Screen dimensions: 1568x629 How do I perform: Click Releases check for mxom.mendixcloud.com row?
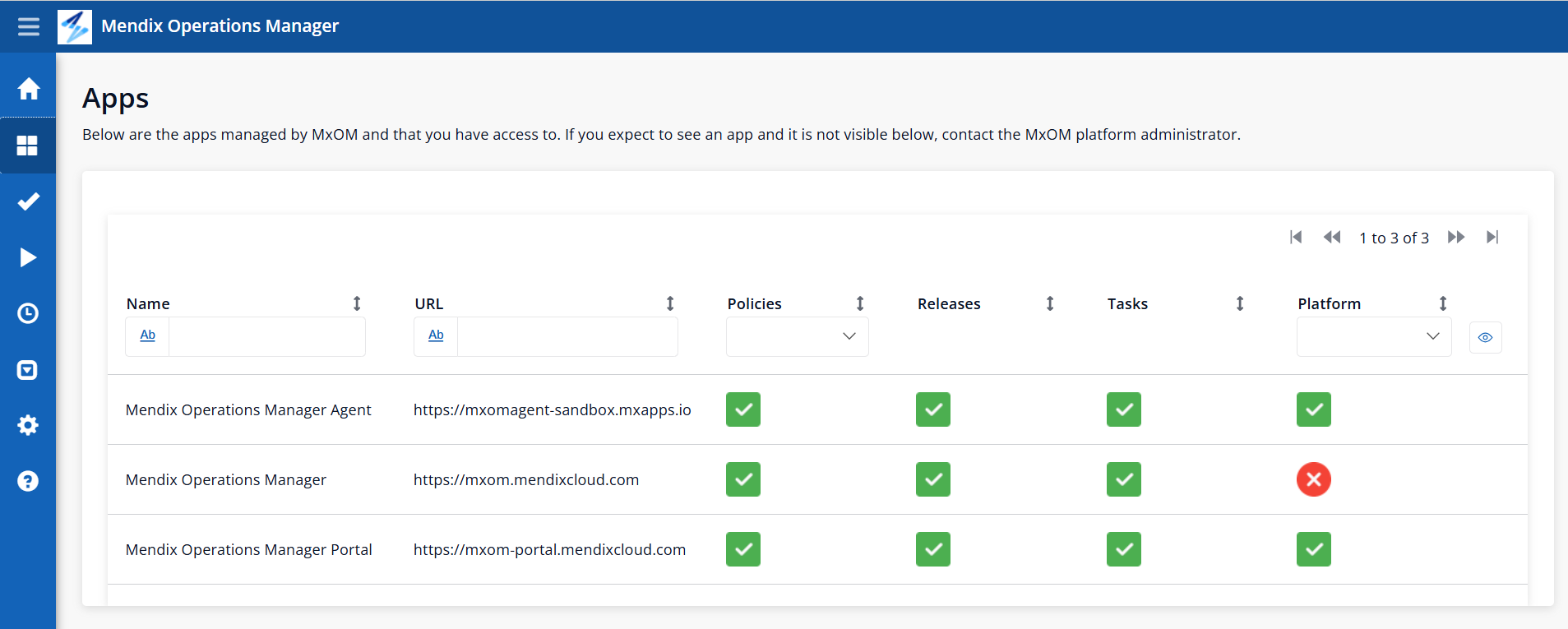coord(933,479)
